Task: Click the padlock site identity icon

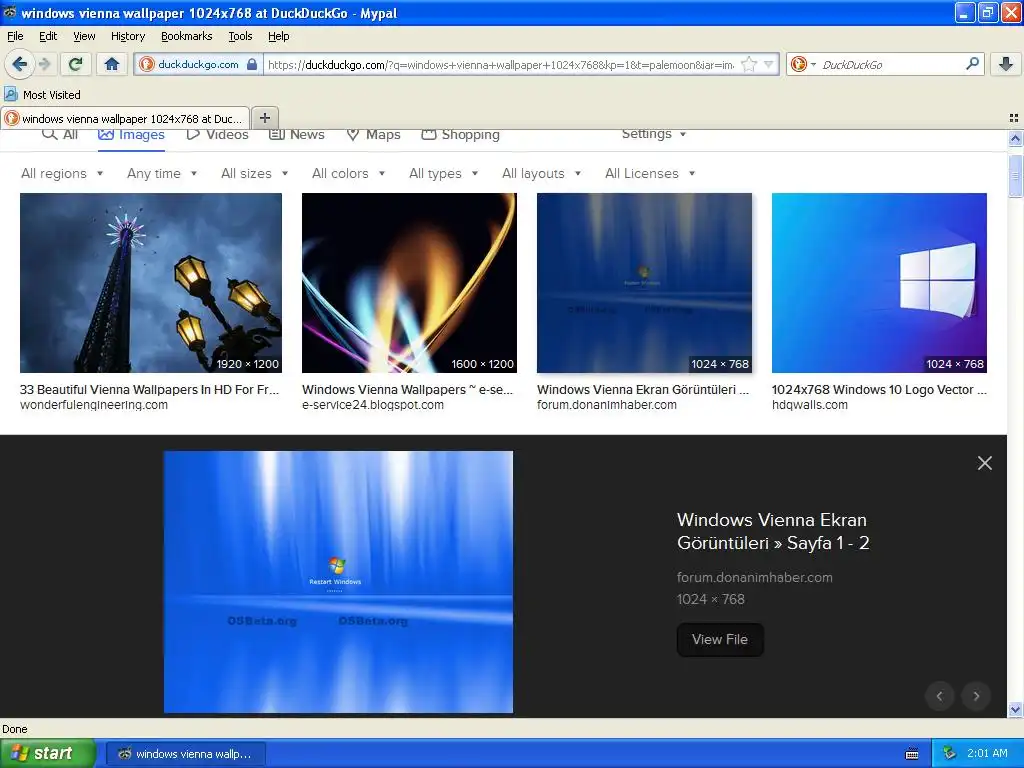Action: [252, 64]
